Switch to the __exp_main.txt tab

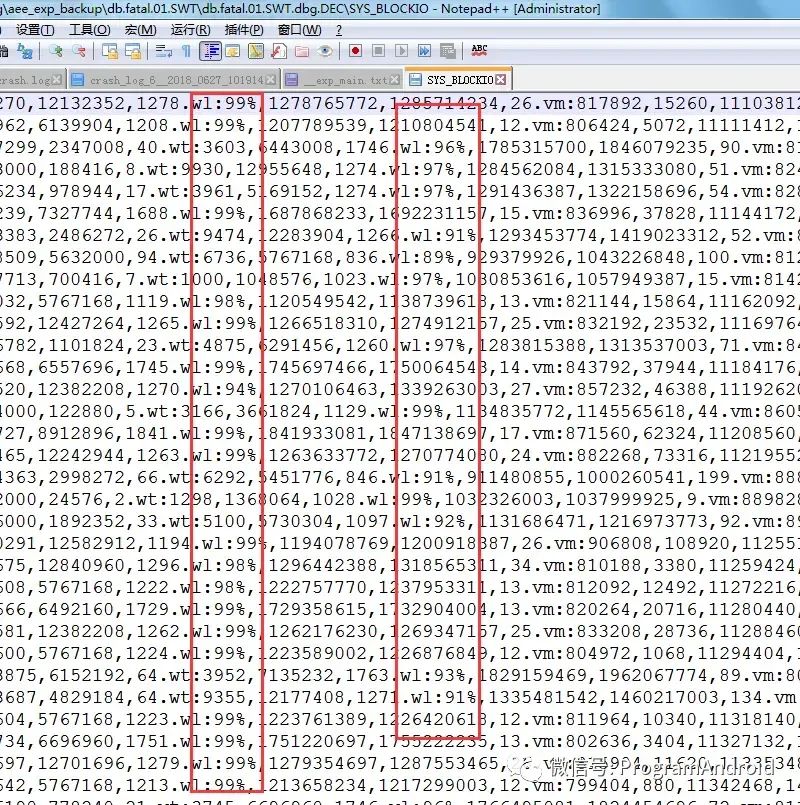click(x=343, y=80)
